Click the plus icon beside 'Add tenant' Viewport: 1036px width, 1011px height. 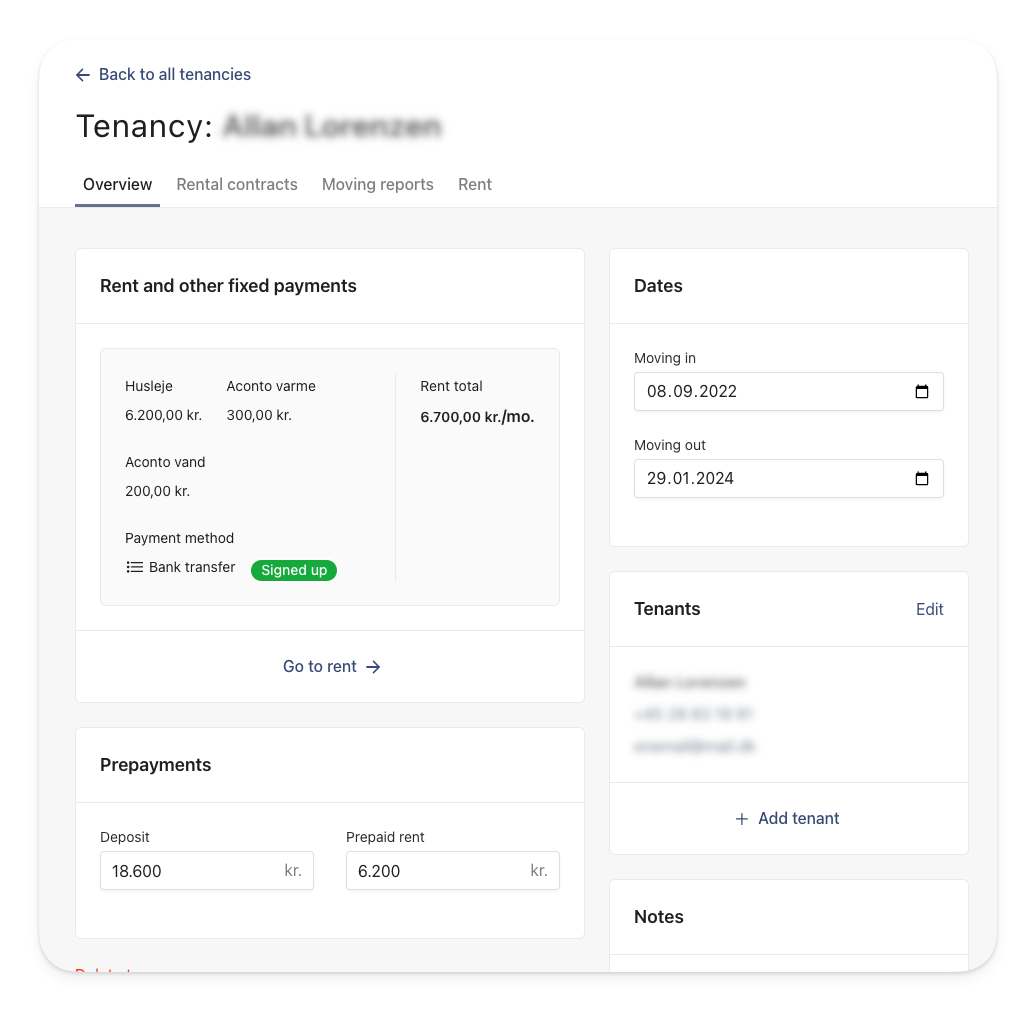742,819
